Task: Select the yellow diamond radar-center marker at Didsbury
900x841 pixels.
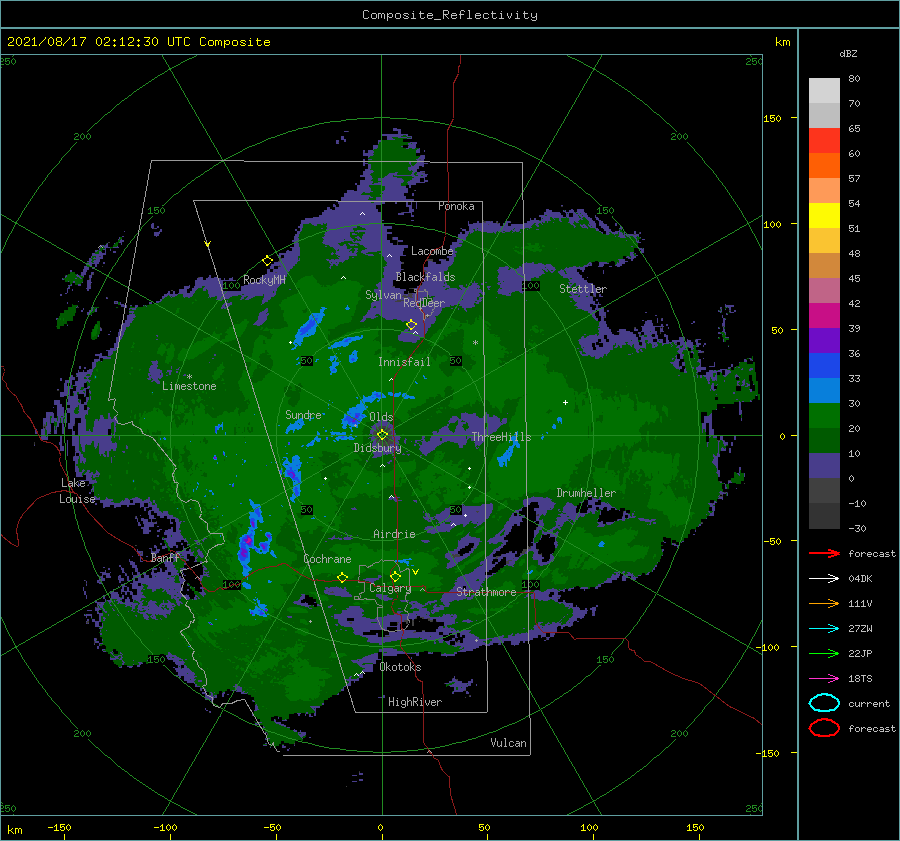Action: [x=382, y=435]
